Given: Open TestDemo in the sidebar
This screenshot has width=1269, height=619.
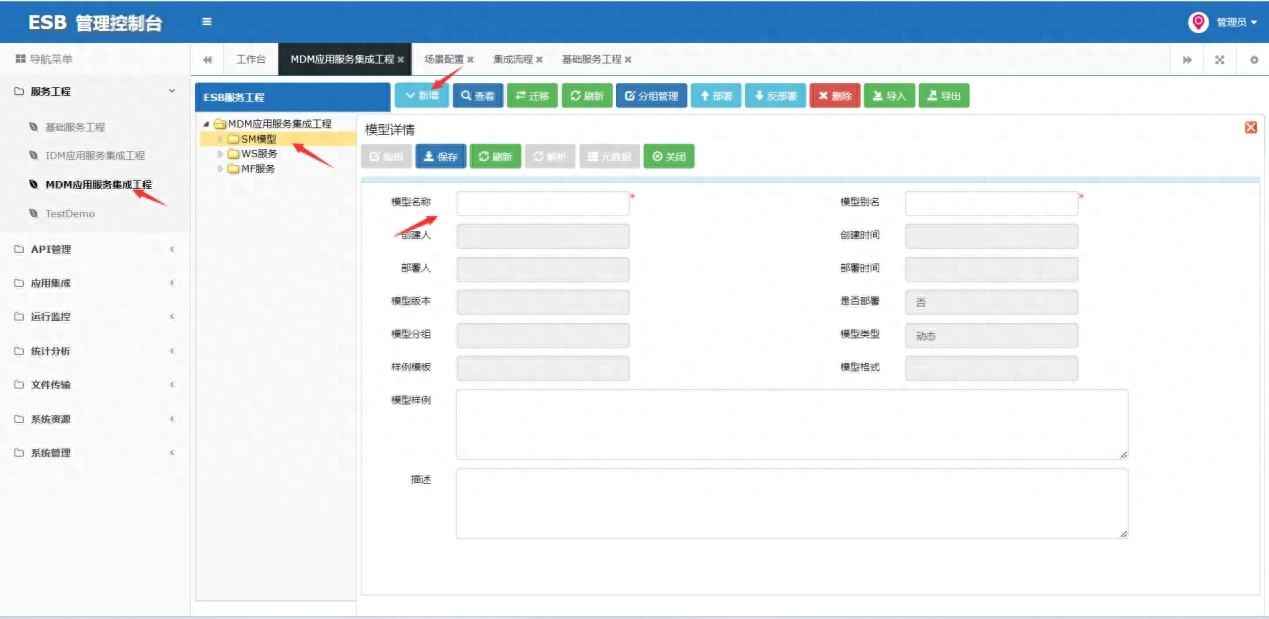Looking at the screenshot, I should tap(70, 214).
